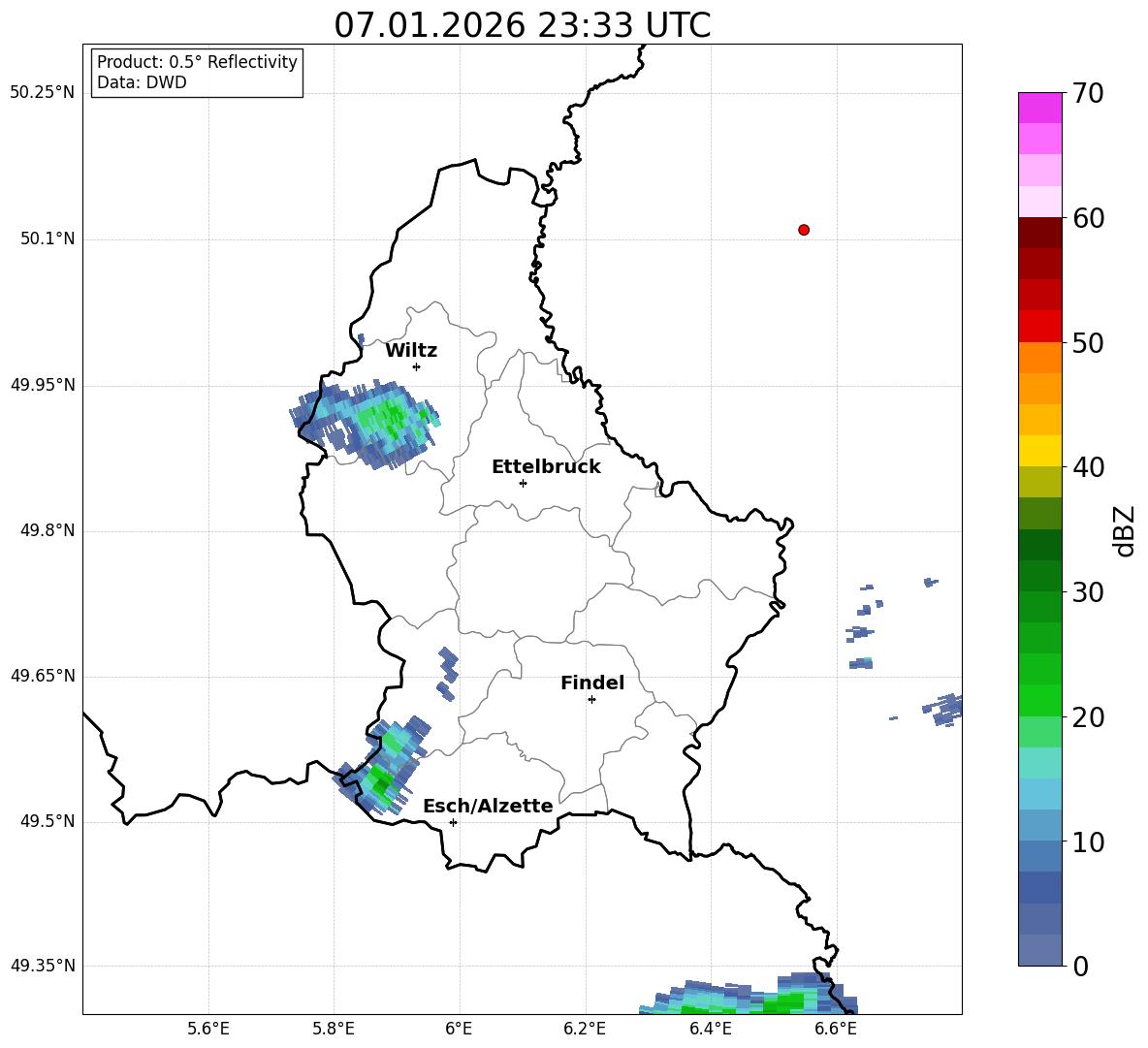Click the colorbar tick label 30
The width and height of the screenshot is (1148, 1048).
[x=1088, y=592]
